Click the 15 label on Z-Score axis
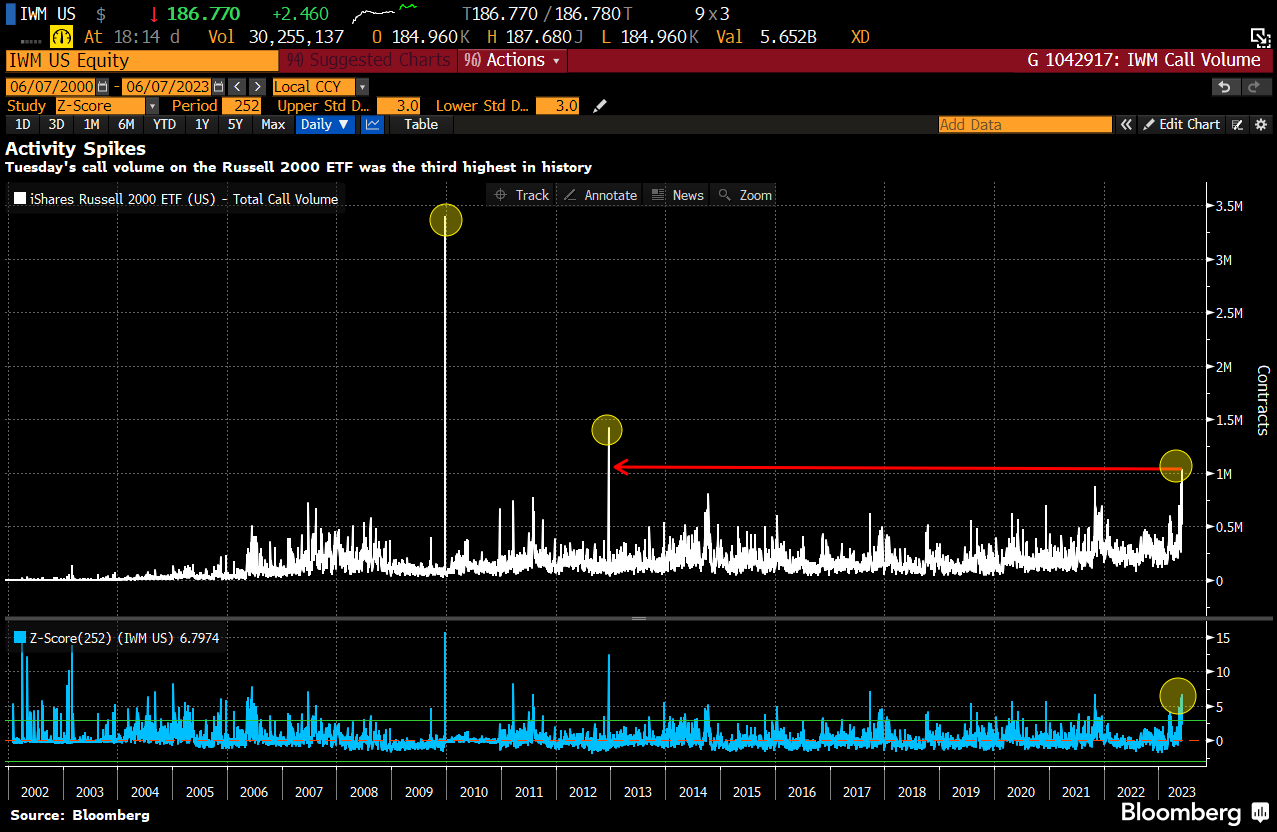The width and height of the screenshot is (1277, 832). (1223, 638)
